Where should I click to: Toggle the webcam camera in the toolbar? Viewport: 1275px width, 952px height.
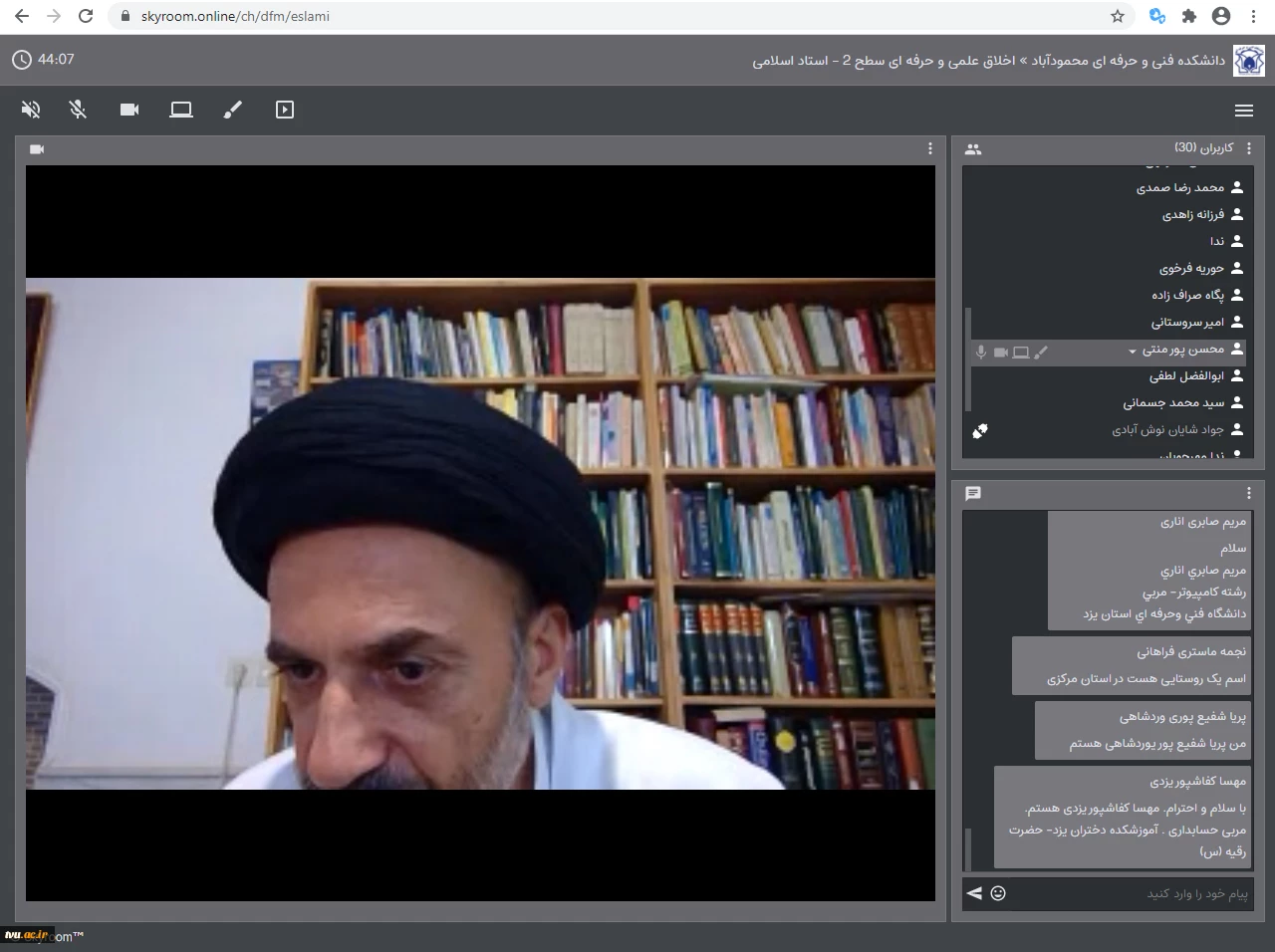click(129, 110)
